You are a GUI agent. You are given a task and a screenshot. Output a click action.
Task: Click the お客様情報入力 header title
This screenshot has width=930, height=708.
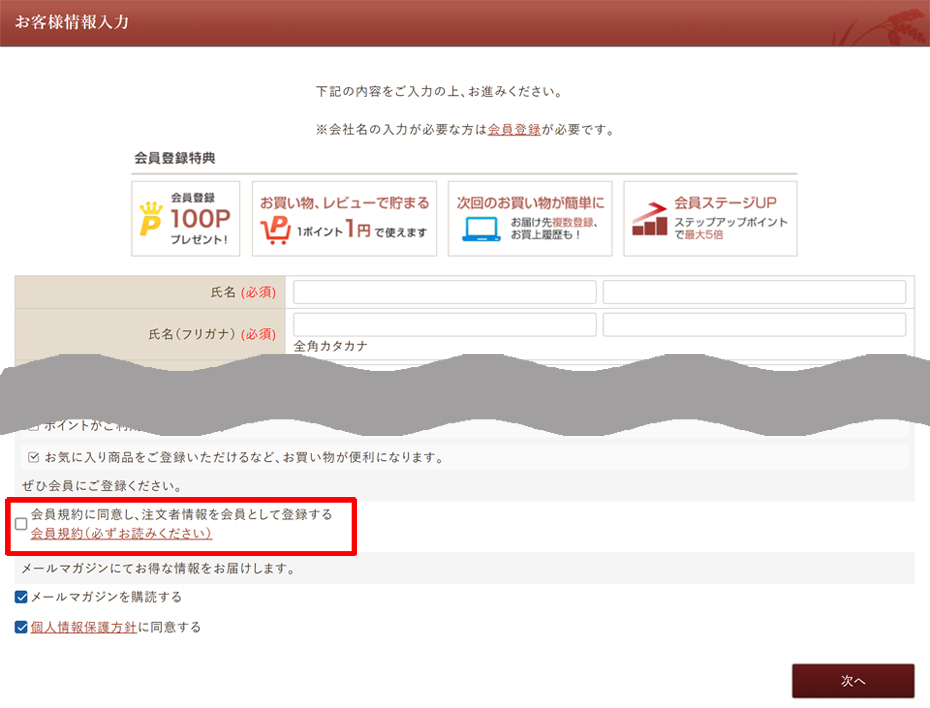[x=72, y=22]
